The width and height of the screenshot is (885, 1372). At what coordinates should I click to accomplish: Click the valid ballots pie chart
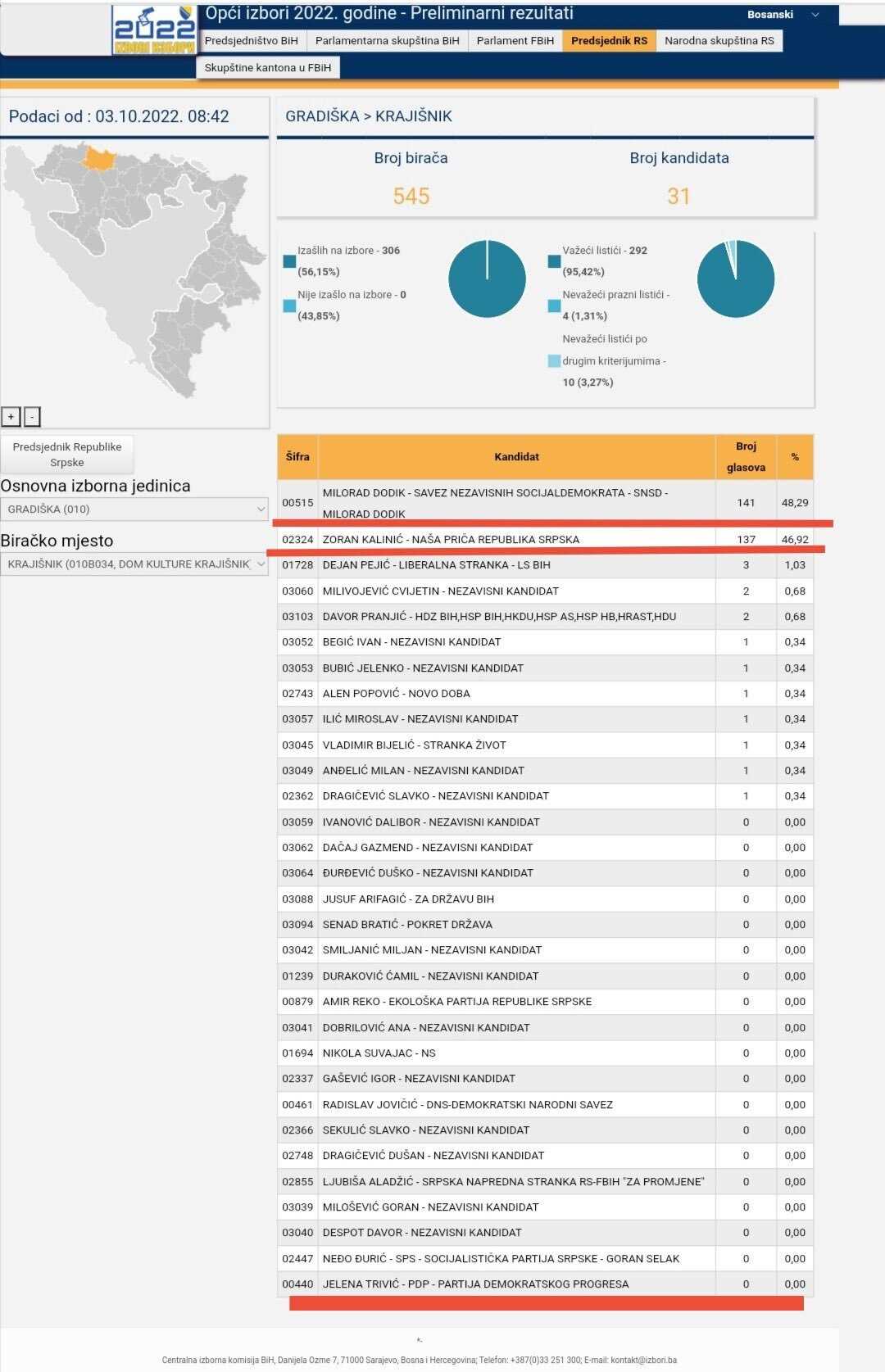pos(735,278)
